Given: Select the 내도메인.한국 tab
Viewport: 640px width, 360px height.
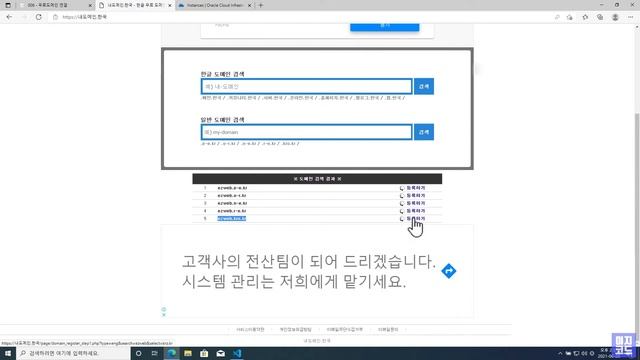Looking at the screenshot, I should [135, 5].
